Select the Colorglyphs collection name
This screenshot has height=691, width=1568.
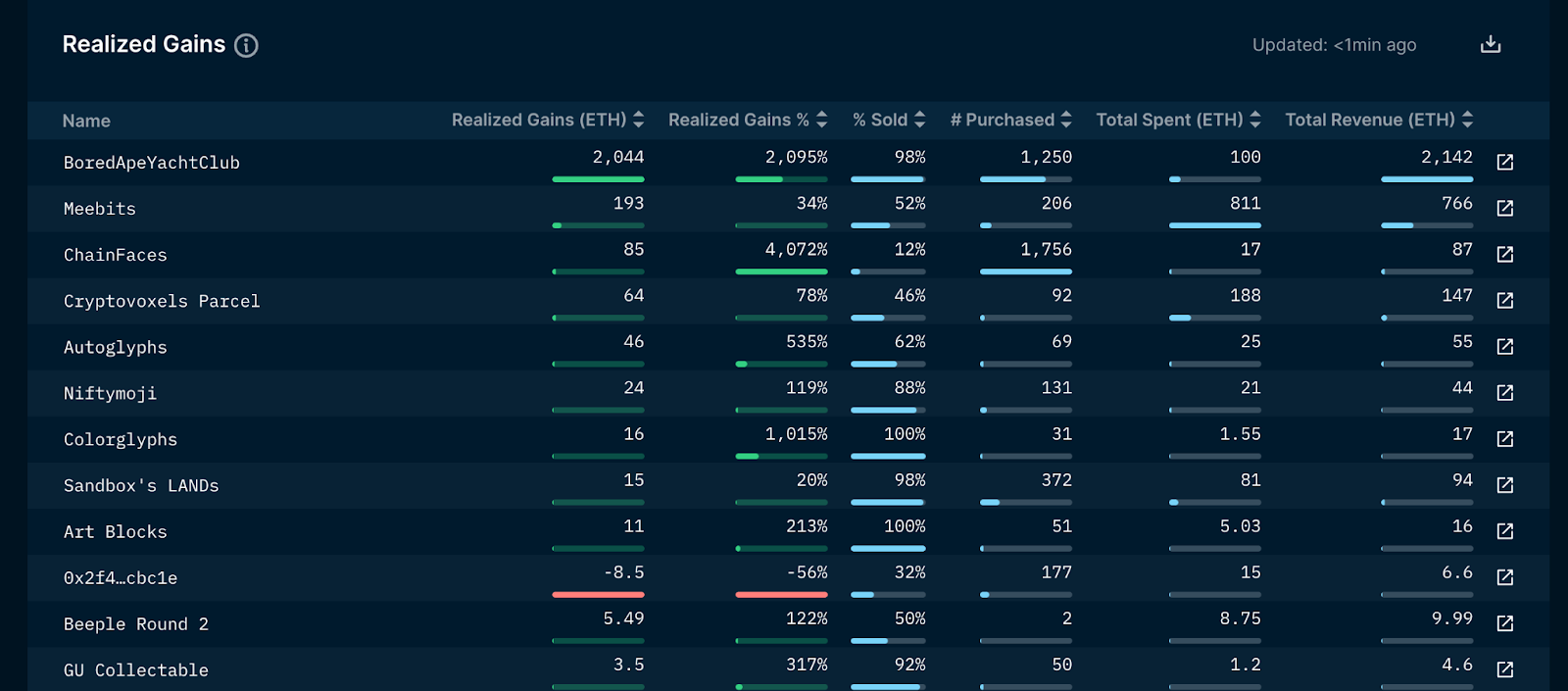(121, 439)
